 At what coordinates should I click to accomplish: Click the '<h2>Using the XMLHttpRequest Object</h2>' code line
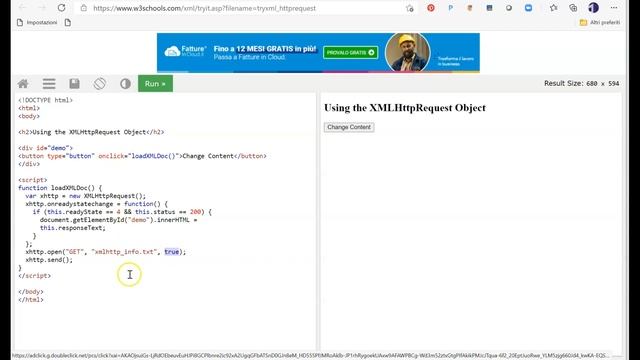pyautogui.click(x=91, y=132)
